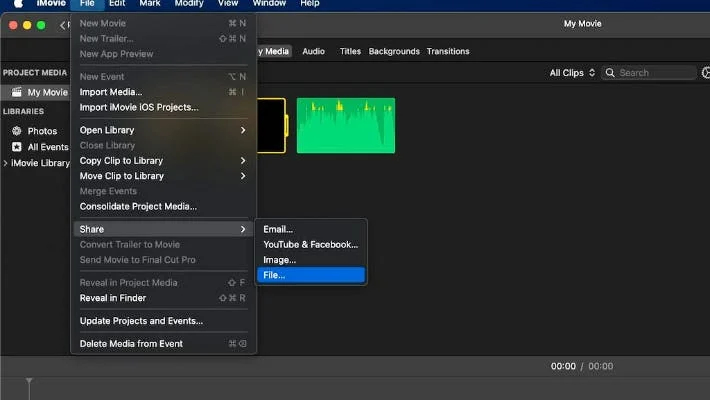Click the All Events star icon
Image resolution: width=710 pixels, height=400 pixels.
(x=16, y=147)
